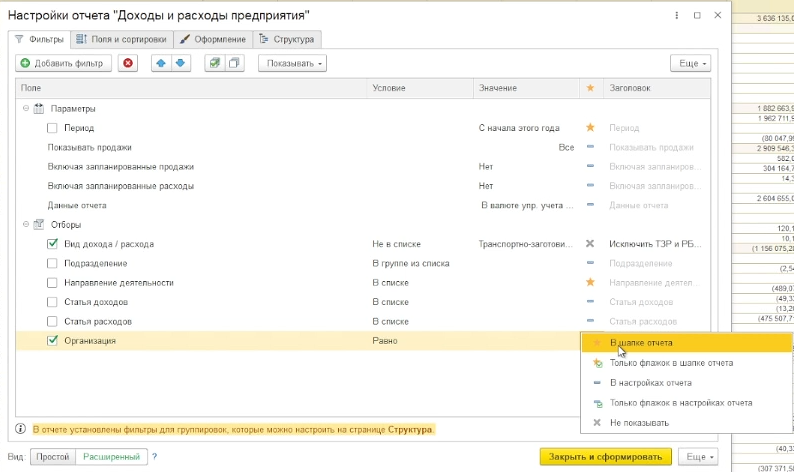Click the green group filters icon
Viewport: 794px width, 472px height.
tap(215, 63)
